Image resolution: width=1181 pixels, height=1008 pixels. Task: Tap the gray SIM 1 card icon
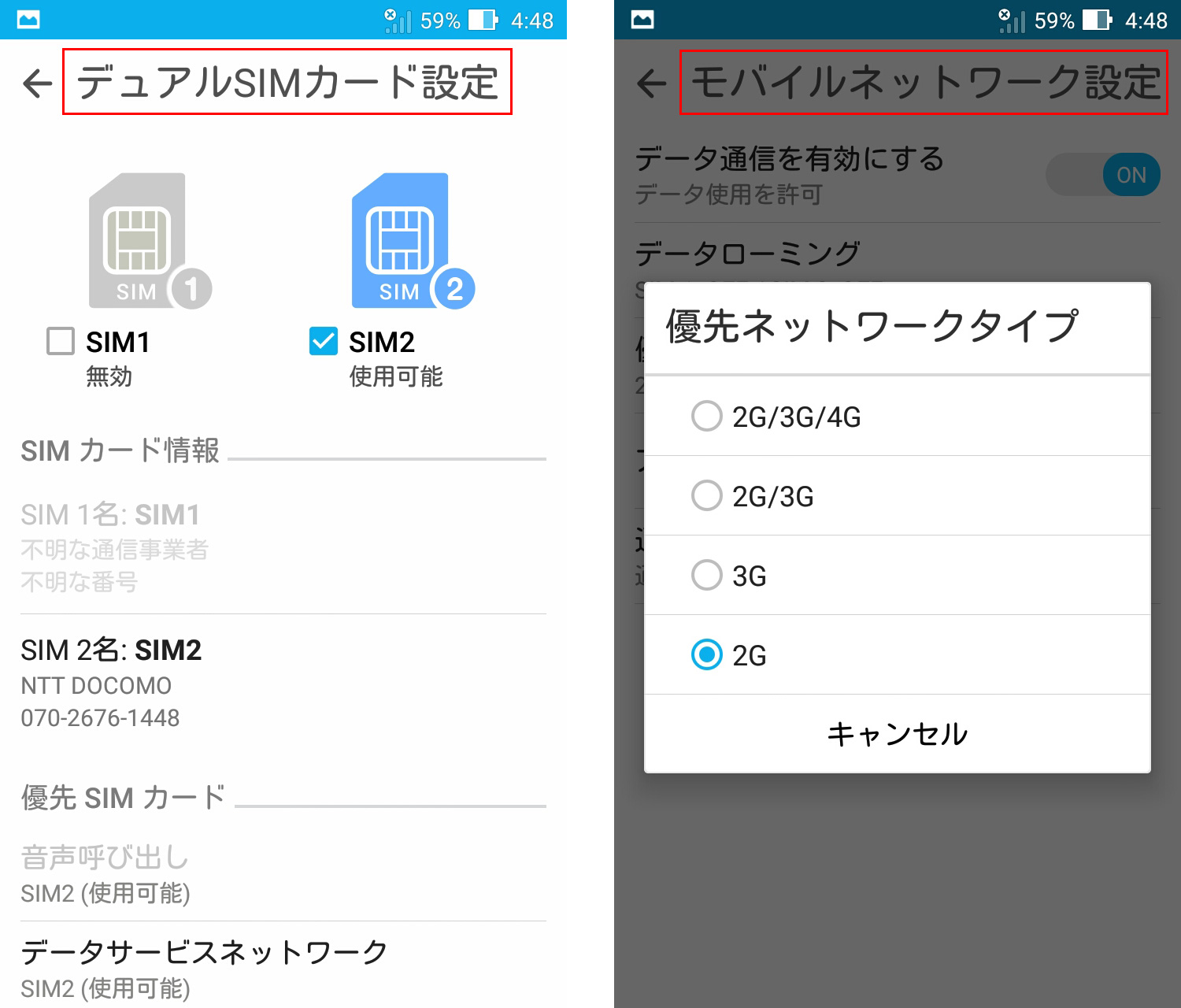click(150, 241)
